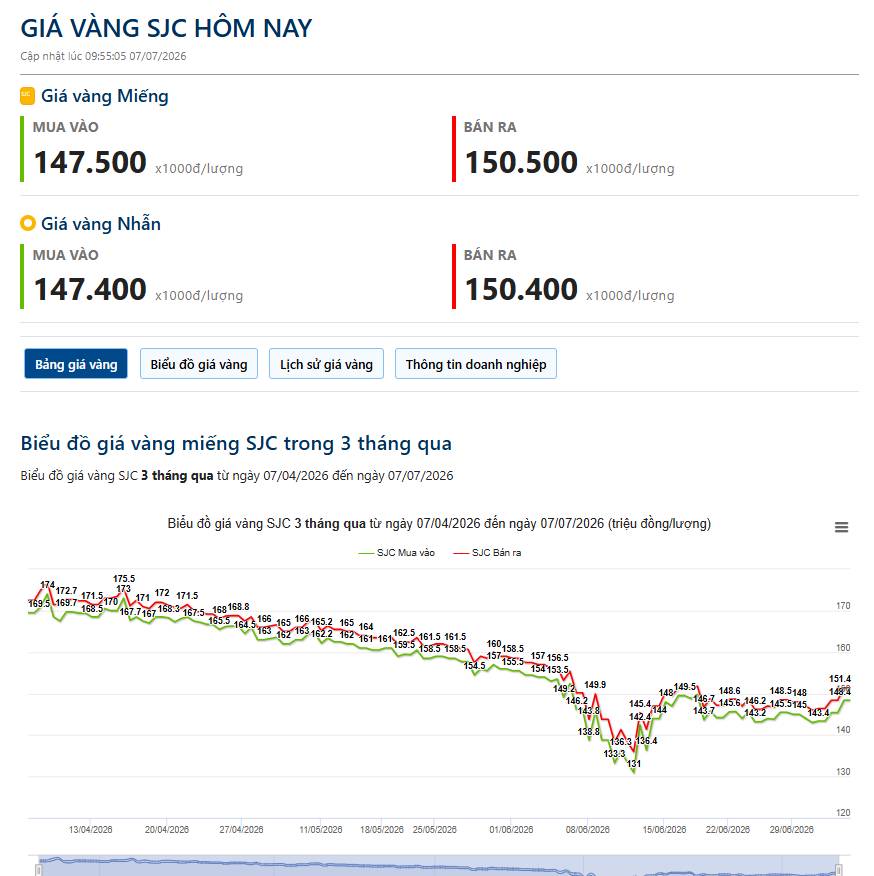Viewport: 874px width, 876px height.
Task: Click the Giá vàng Nhẫn heading
Action: coord(101,224)
